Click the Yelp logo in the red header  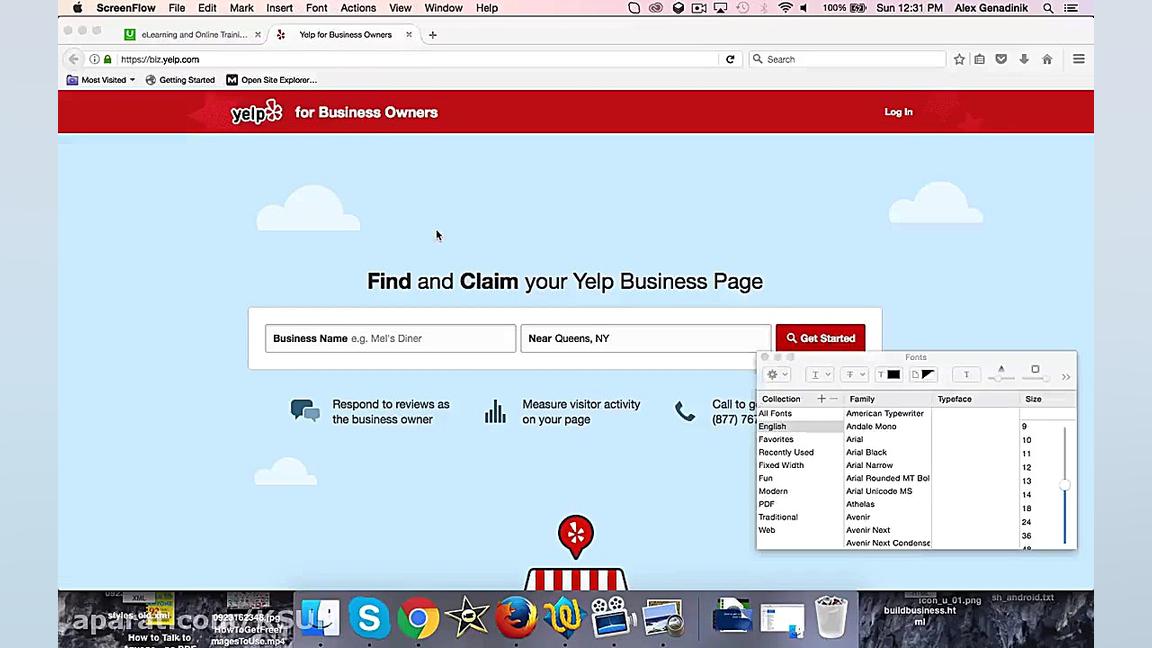256,112
